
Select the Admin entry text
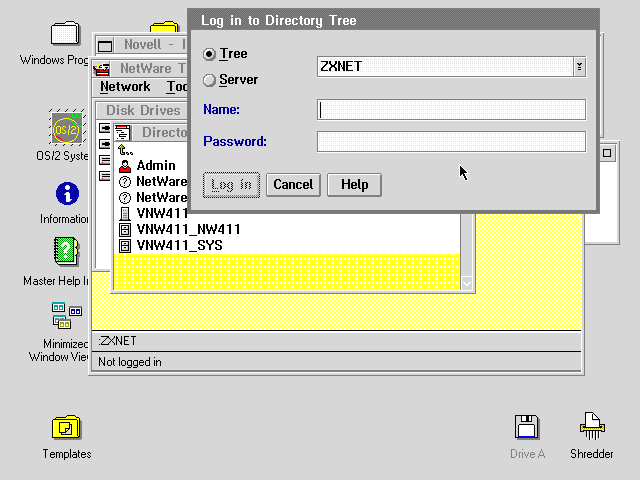[x=156, y=165]
